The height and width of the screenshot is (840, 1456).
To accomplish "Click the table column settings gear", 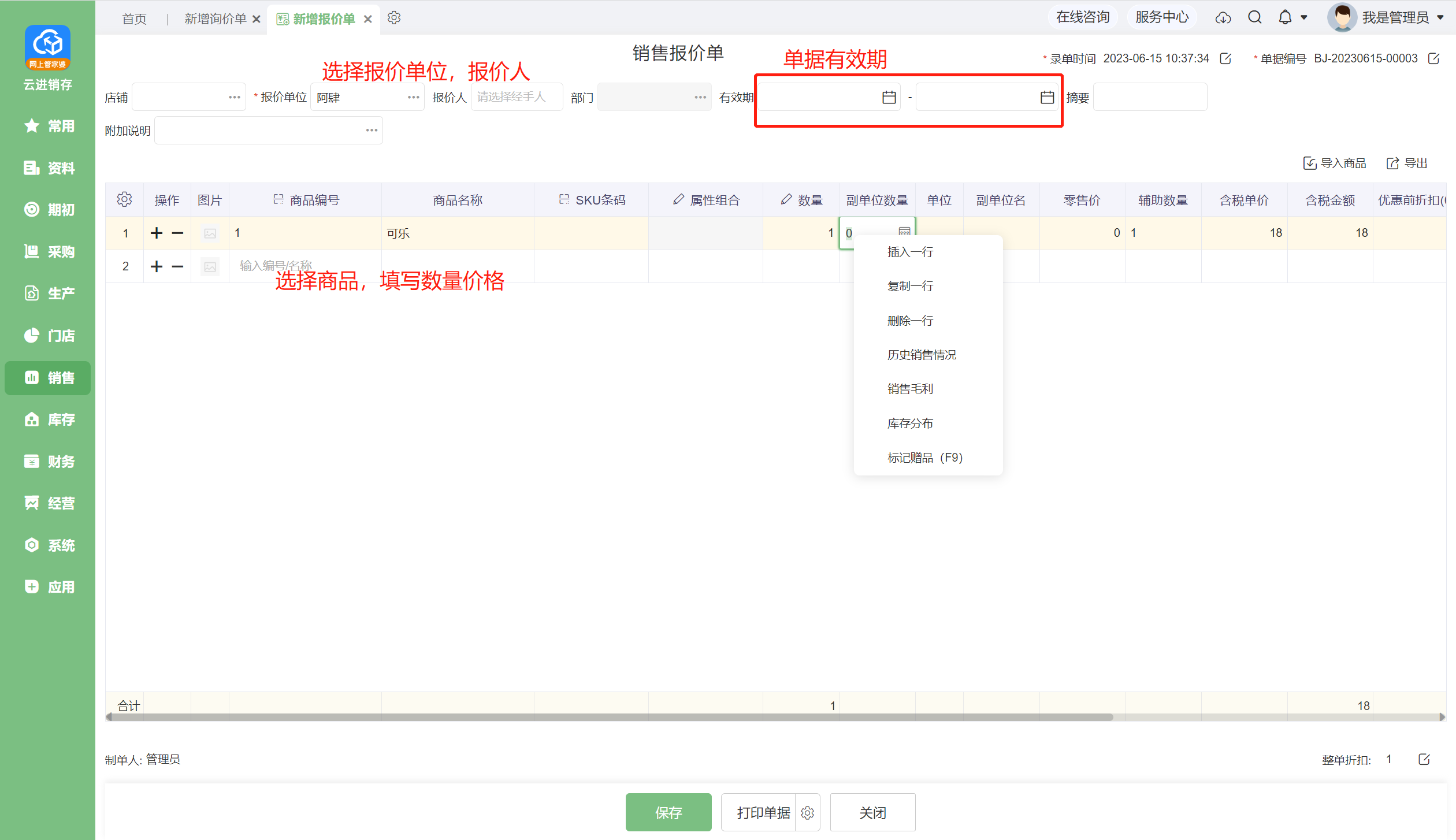I will point(124,200).
